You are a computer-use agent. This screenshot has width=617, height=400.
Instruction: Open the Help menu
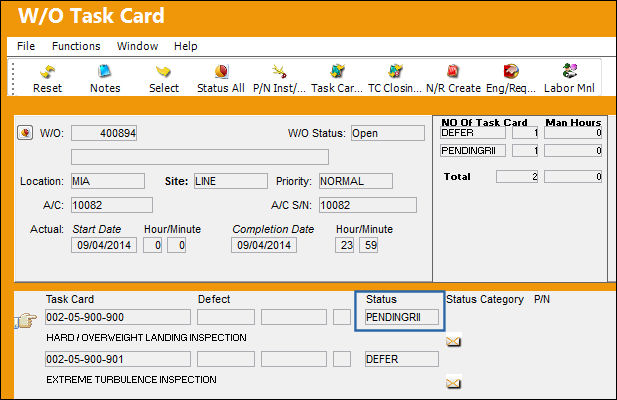[x=185, y=46]
